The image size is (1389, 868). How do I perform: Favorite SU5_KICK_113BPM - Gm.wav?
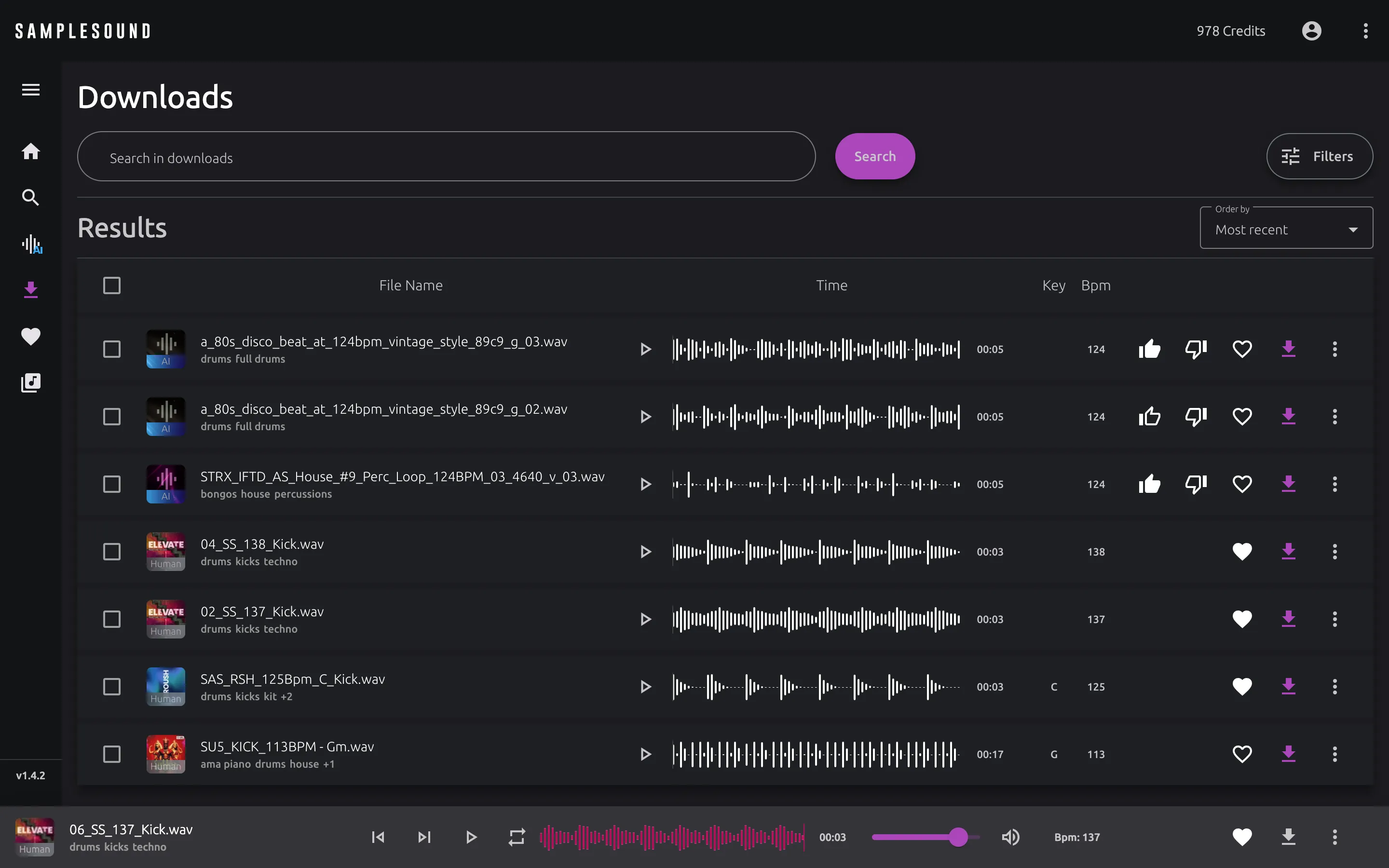click(1242, 754)
